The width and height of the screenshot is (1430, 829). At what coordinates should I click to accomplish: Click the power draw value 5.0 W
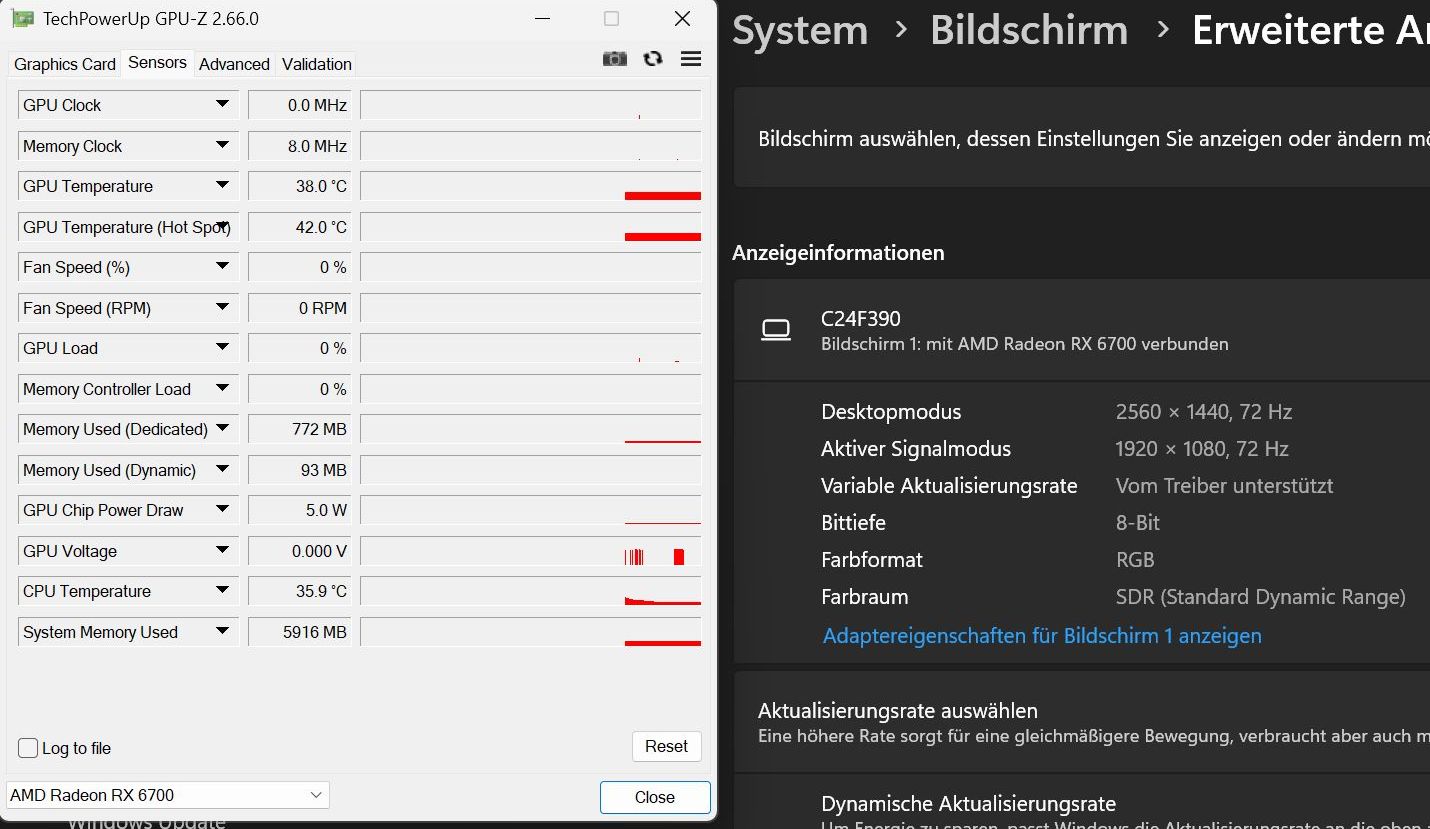tap(299, 510)
